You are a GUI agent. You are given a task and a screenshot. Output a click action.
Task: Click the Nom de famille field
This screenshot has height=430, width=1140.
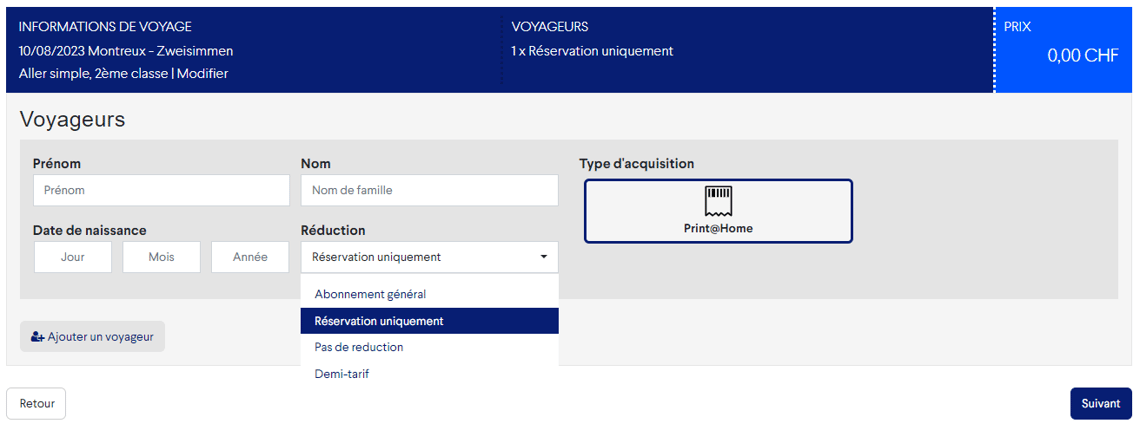pyautogui.click(x=429, y=190)
